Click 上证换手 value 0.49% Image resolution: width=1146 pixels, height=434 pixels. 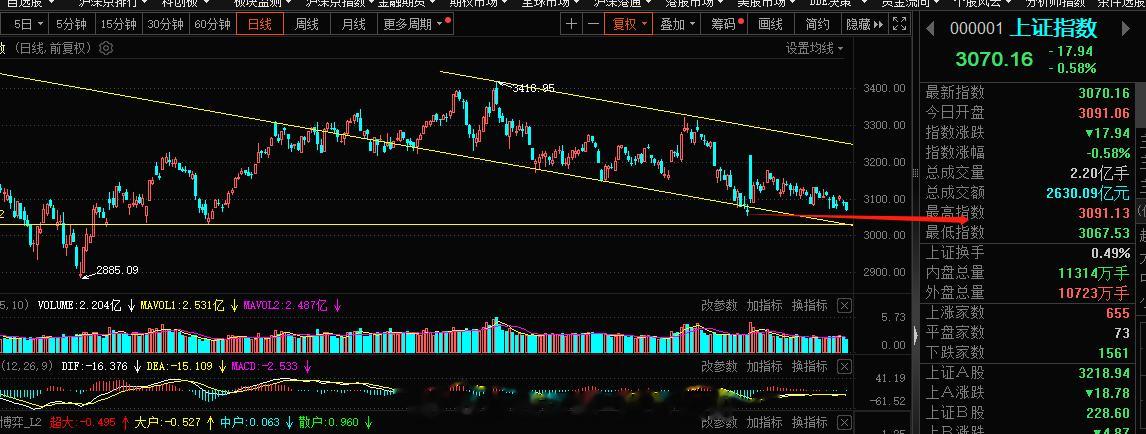point(1110,254)
